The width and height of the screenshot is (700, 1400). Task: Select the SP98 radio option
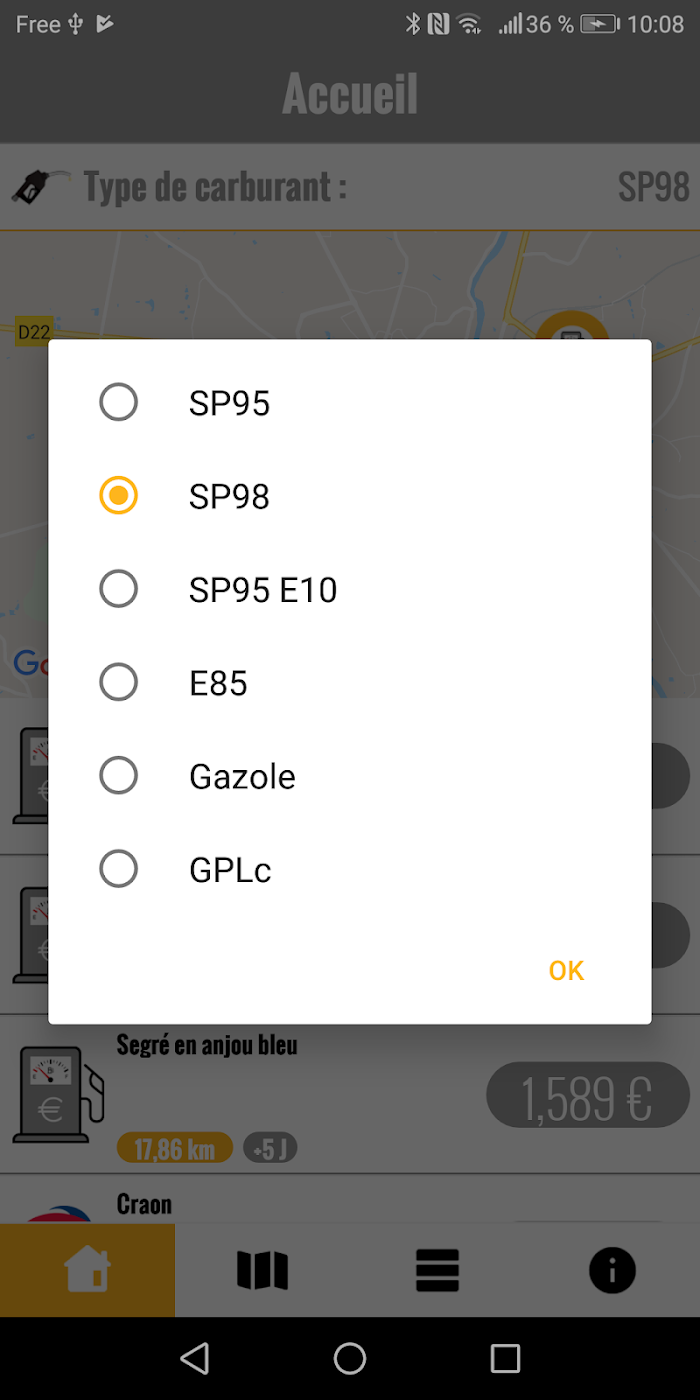(x=118, y=496)
